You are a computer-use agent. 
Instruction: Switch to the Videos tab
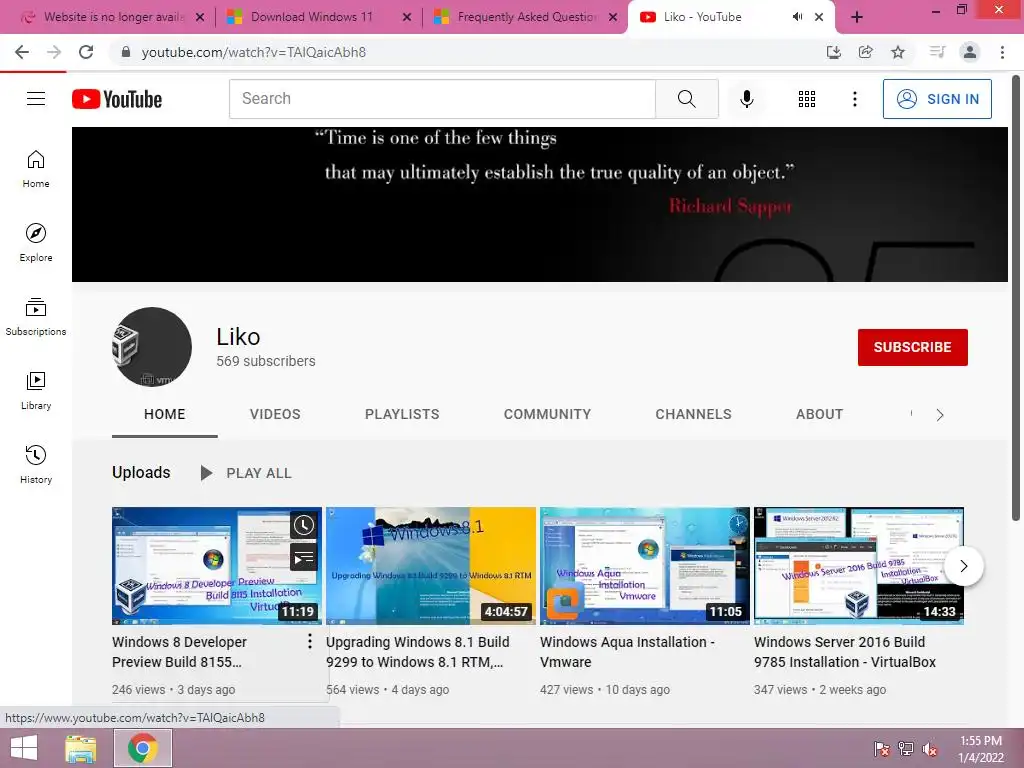pos(275,414)
